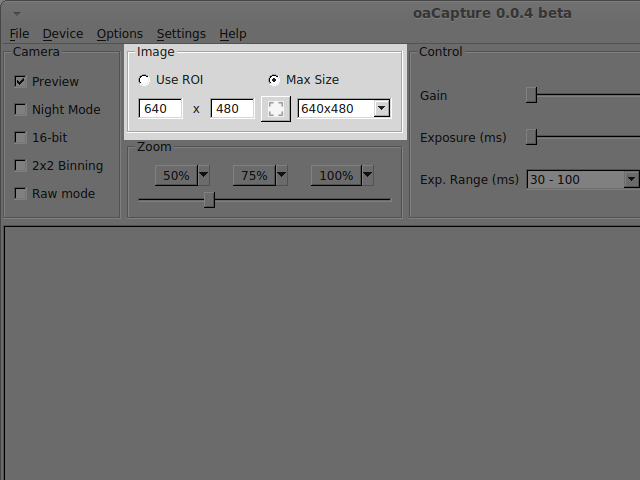Enable 16-bit capture checkbox

(x=20, y=138)
